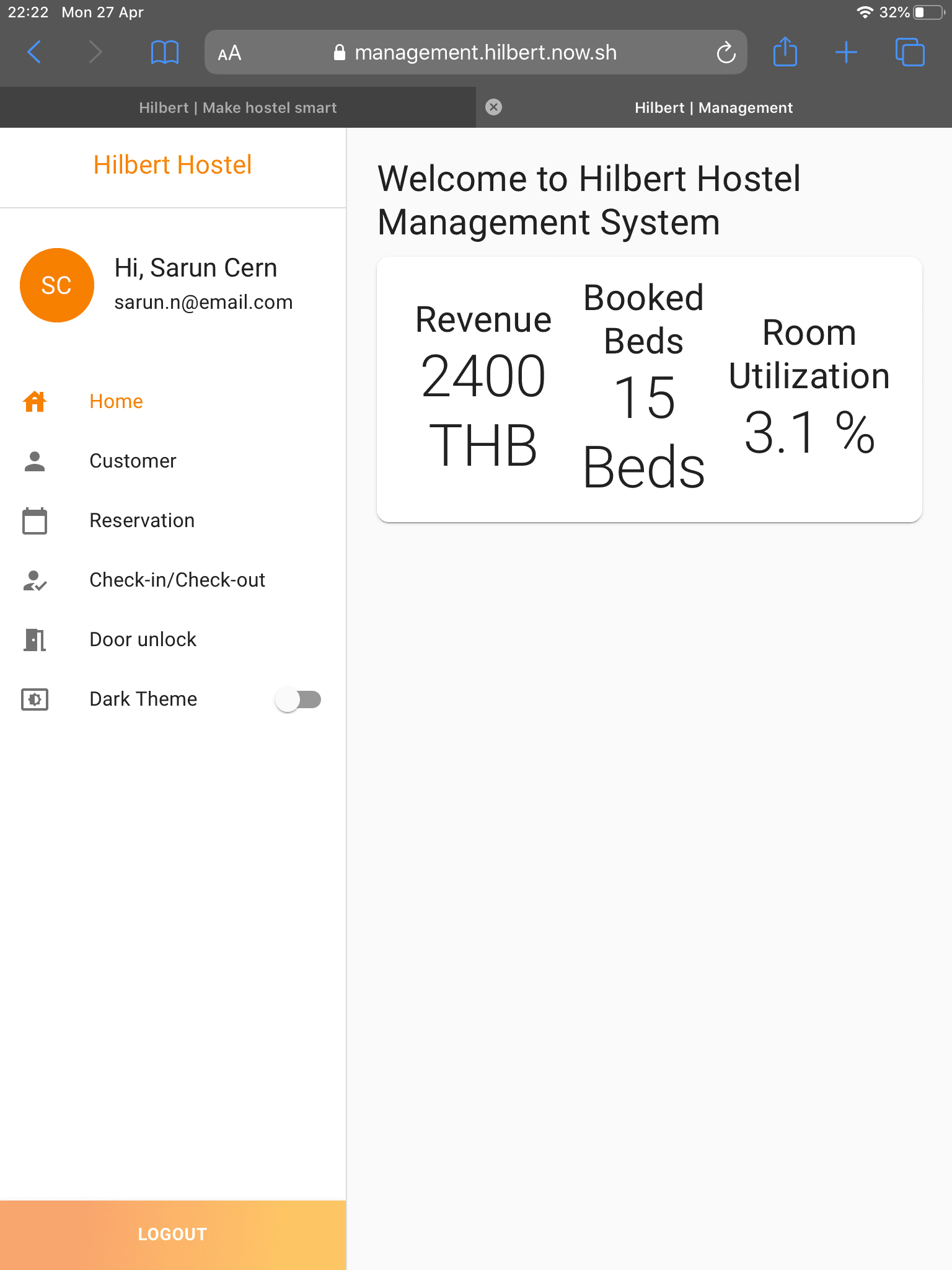Tap the Reservation calendar icon
The image size is (952, 1270).
coord(35,520)
